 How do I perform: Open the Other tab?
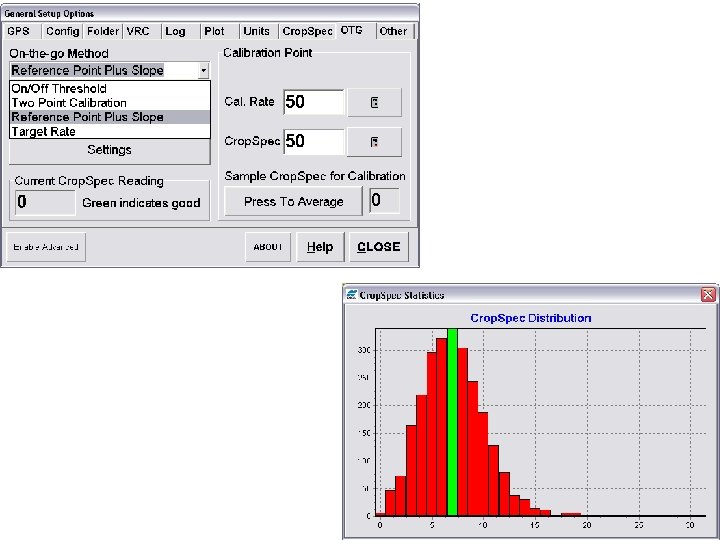(x=395, y=31)
